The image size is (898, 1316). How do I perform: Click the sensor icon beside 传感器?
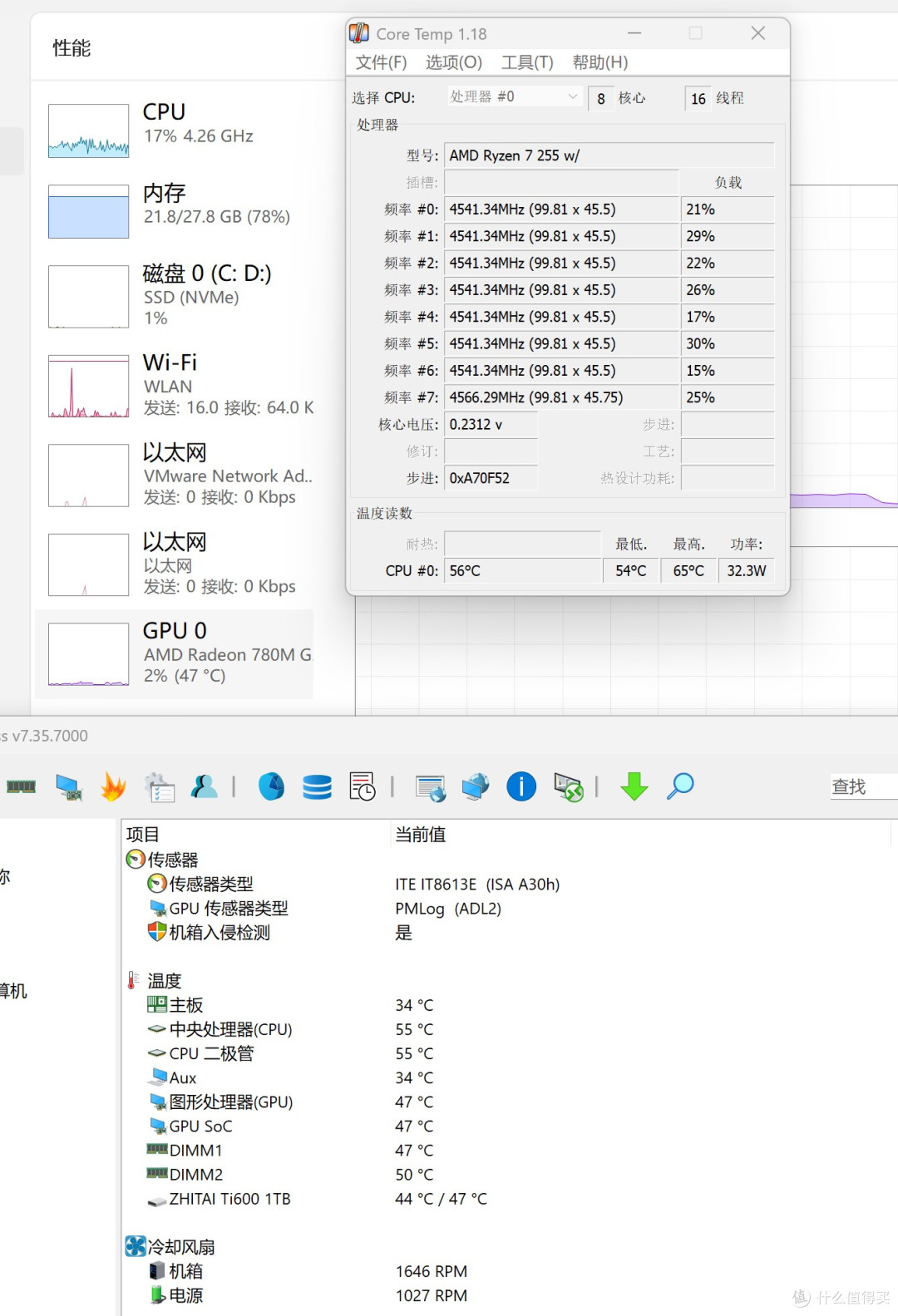click(136, 860)
